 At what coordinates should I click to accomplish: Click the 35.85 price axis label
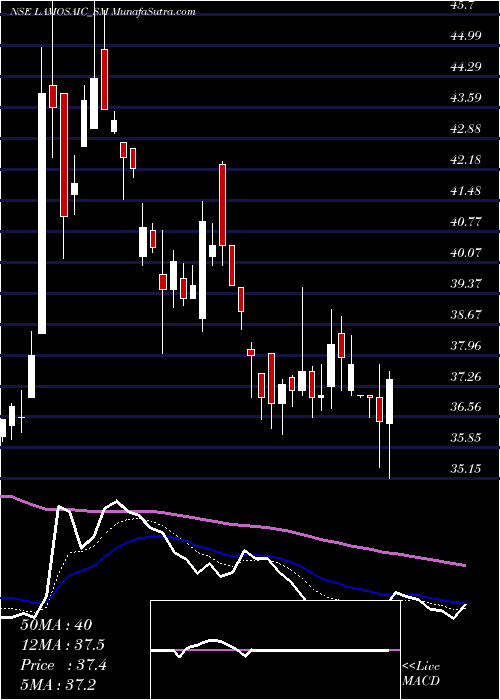(x=467, y=438)
